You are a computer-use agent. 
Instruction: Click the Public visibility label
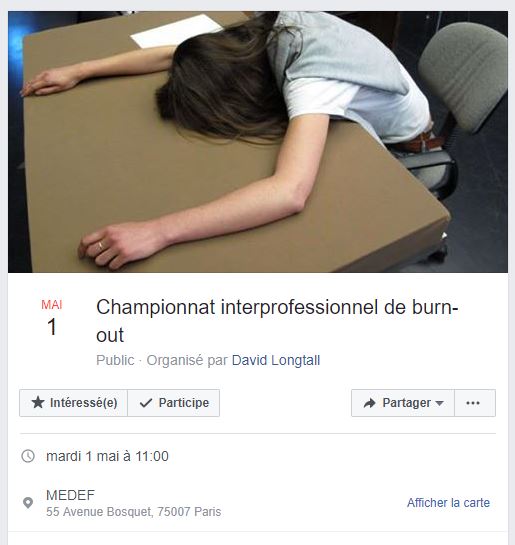(115, 360)
